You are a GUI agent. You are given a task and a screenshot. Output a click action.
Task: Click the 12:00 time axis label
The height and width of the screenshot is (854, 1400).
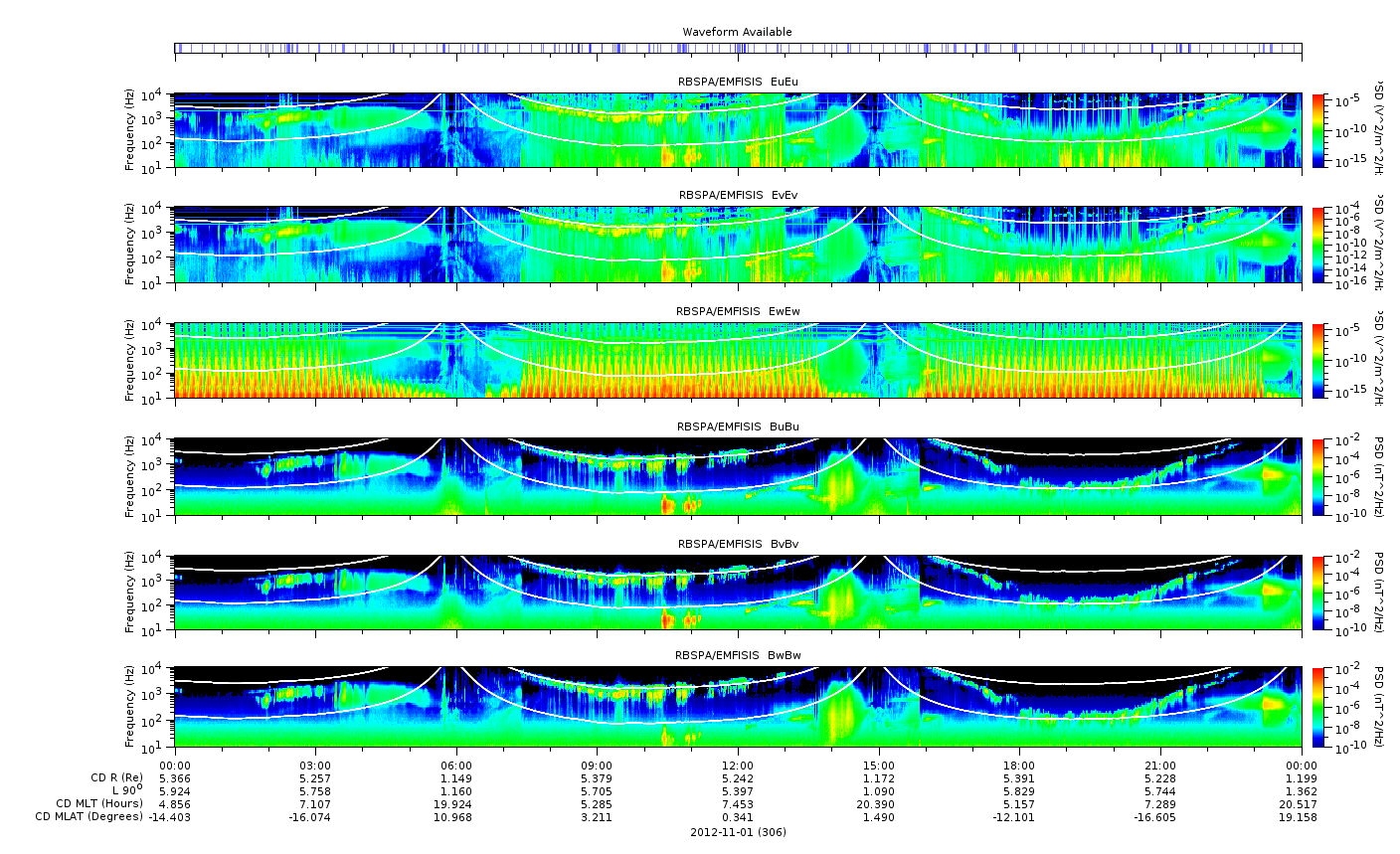pyautogui.click(x=738, y=765)
